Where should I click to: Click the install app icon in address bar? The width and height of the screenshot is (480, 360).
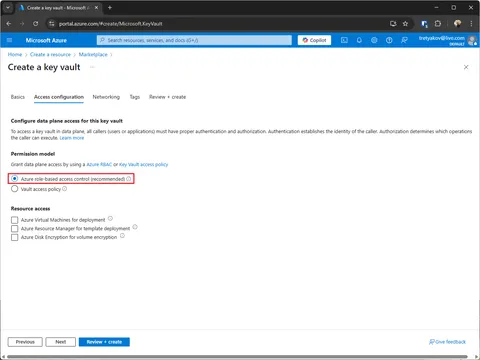tap(393, 24)
